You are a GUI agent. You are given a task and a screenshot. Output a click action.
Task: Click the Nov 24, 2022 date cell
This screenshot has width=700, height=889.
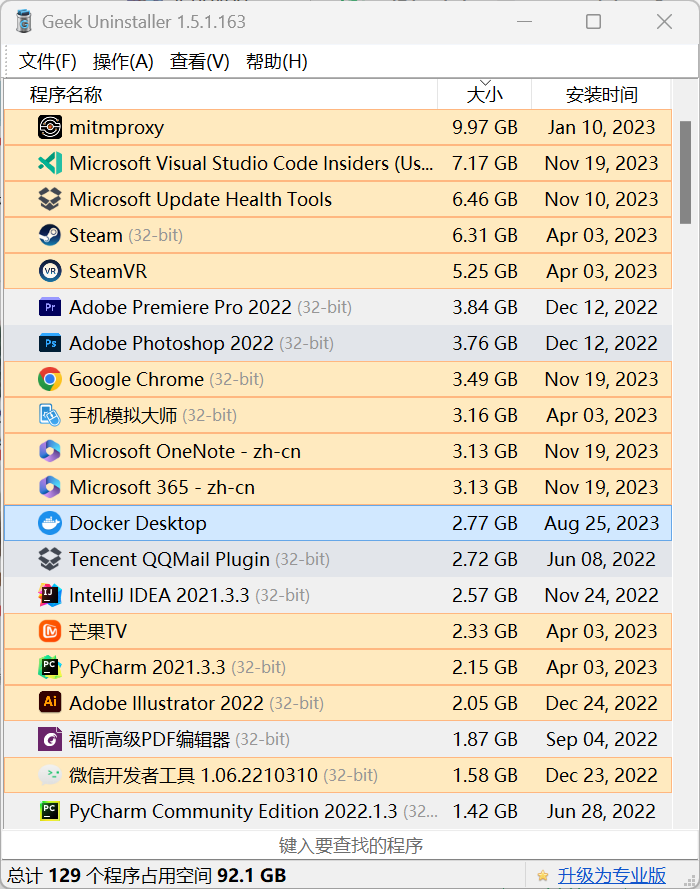coord(601,595)
